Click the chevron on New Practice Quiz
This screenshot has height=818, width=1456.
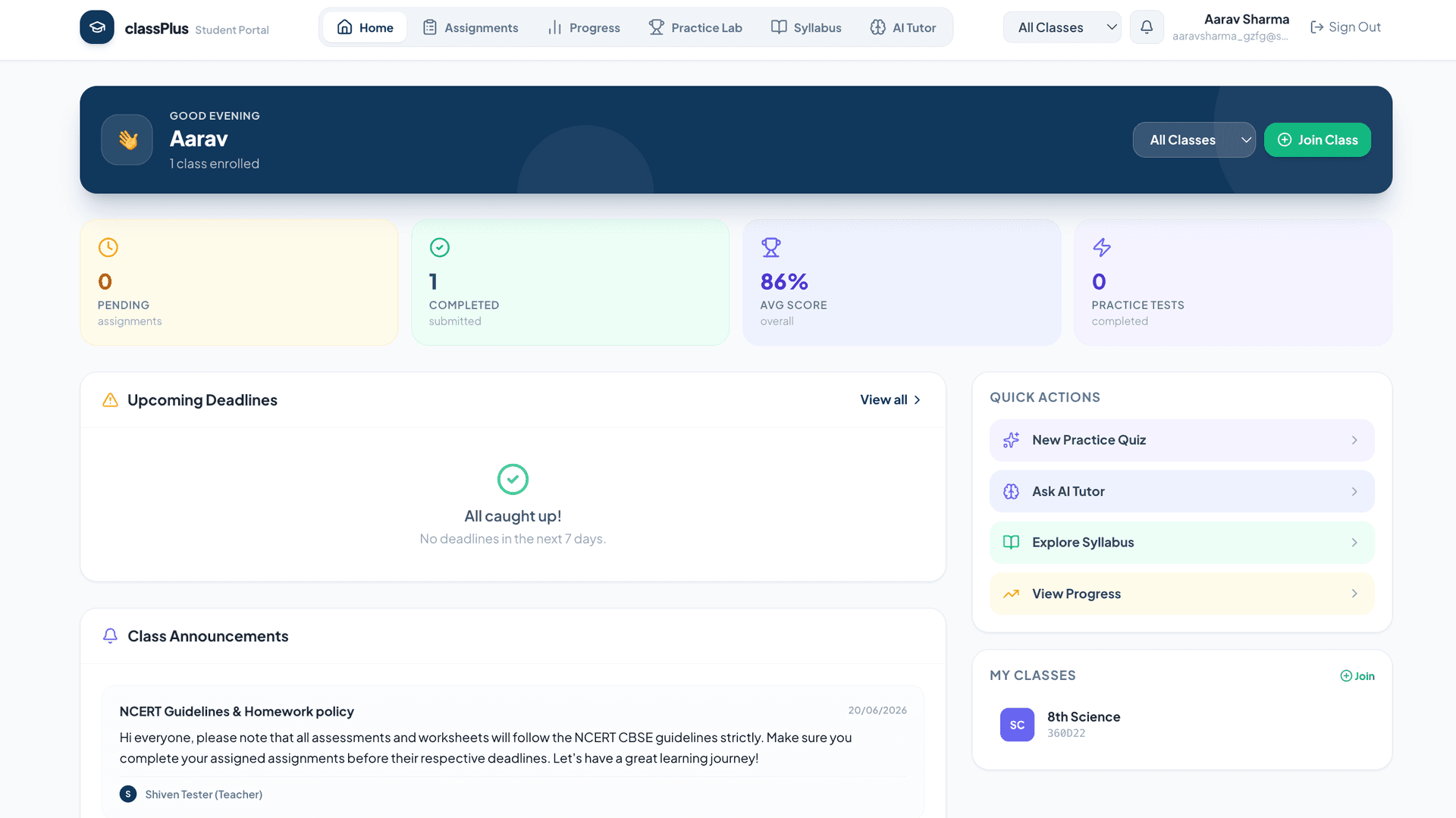pos(1354,440)
